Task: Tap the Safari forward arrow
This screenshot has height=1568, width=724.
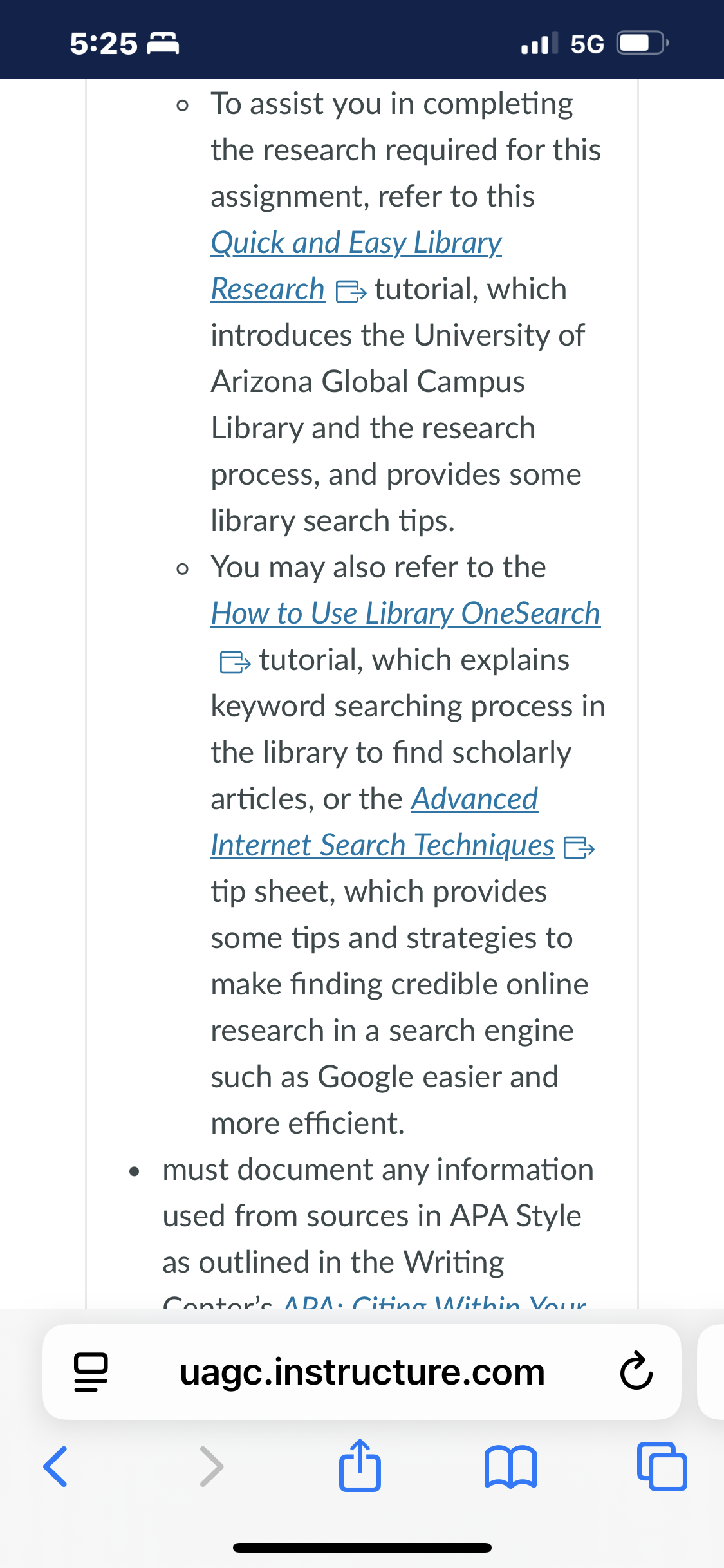Action: [x=212, y=1467]
